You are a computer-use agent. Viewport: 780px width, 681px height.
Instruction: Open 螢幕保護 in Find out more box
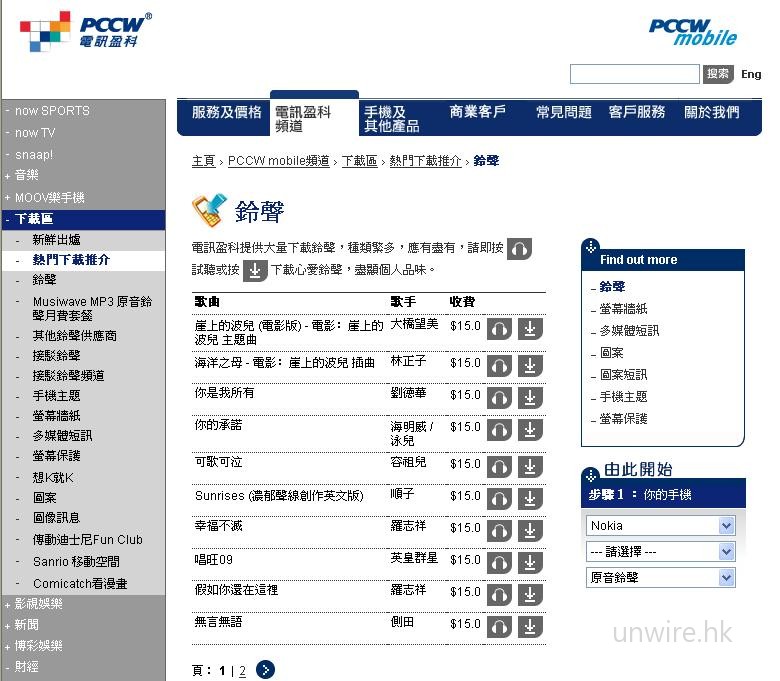[623, 419]
